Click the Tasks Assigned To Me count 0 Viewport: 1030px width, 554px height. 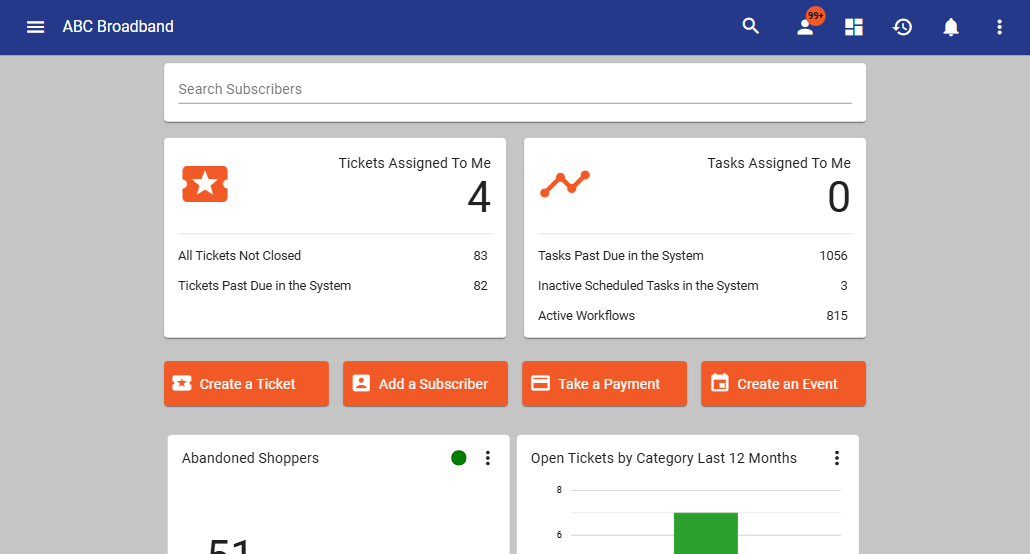coord(839,197)
